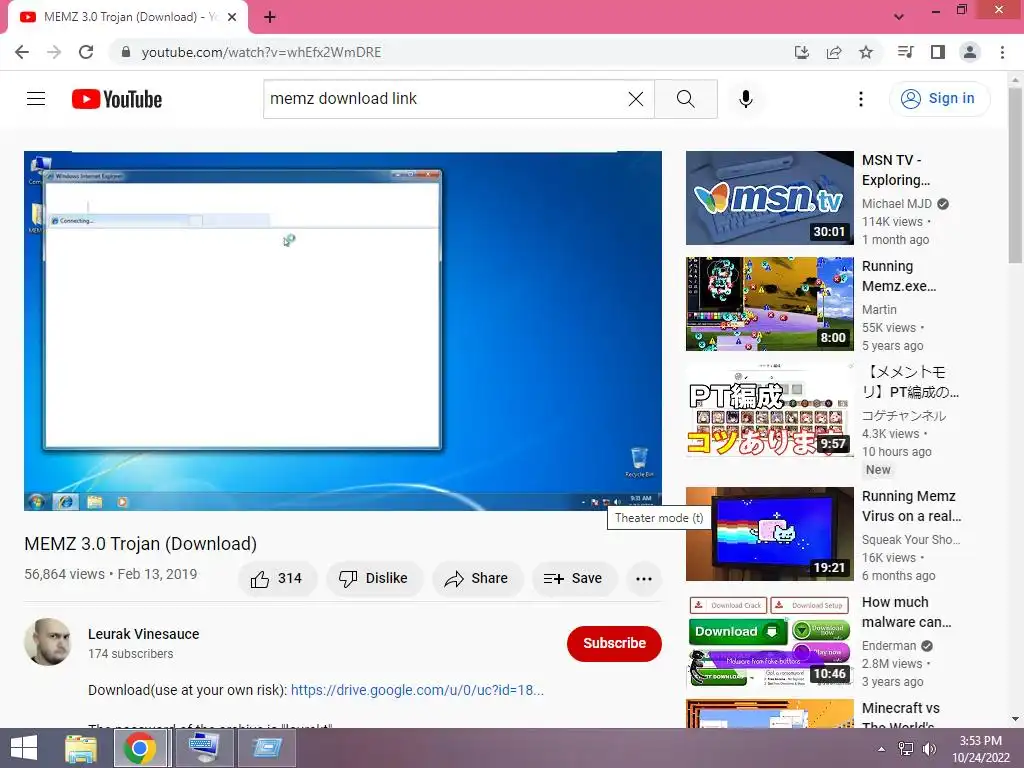Open the taskbar clock showing 3:53 PM
This screenshot has height=768, width=1024.
[x=980, y=749]
